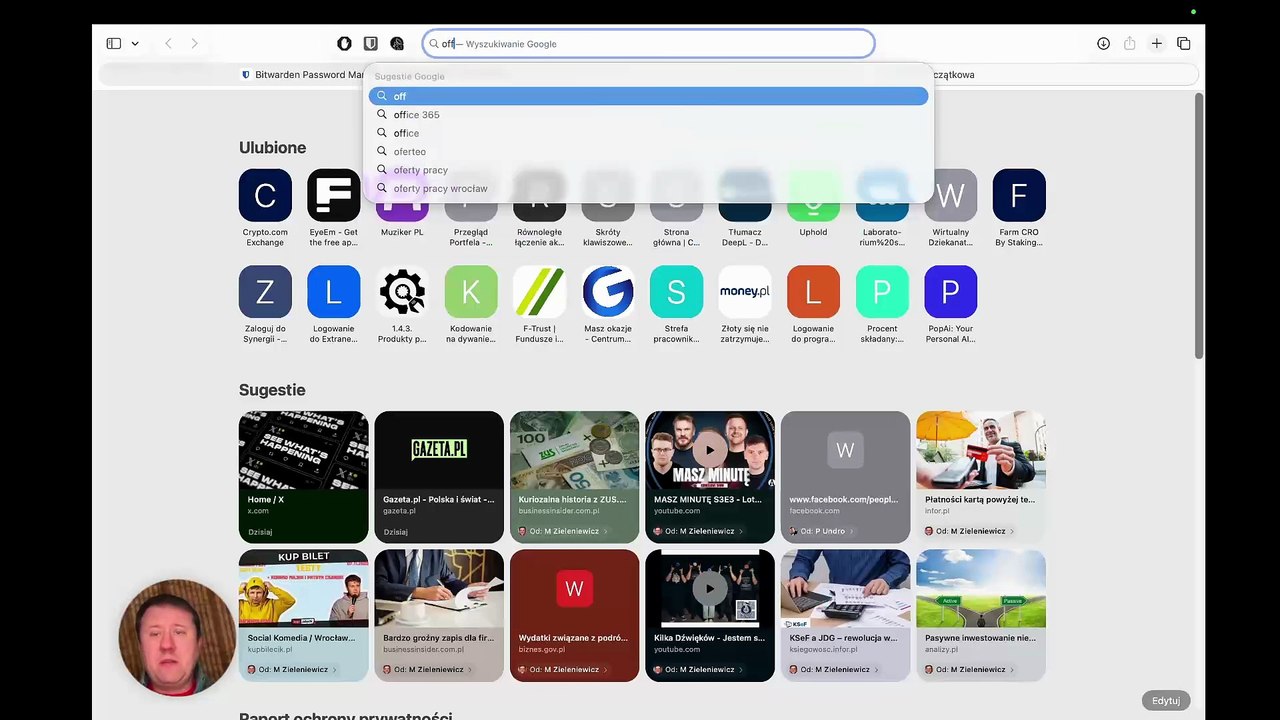Open the Bitwarden Password Manager bookmark
The width and height of the screenshot is (1280, 720).
pyautogui.click(x=303, y=75)
